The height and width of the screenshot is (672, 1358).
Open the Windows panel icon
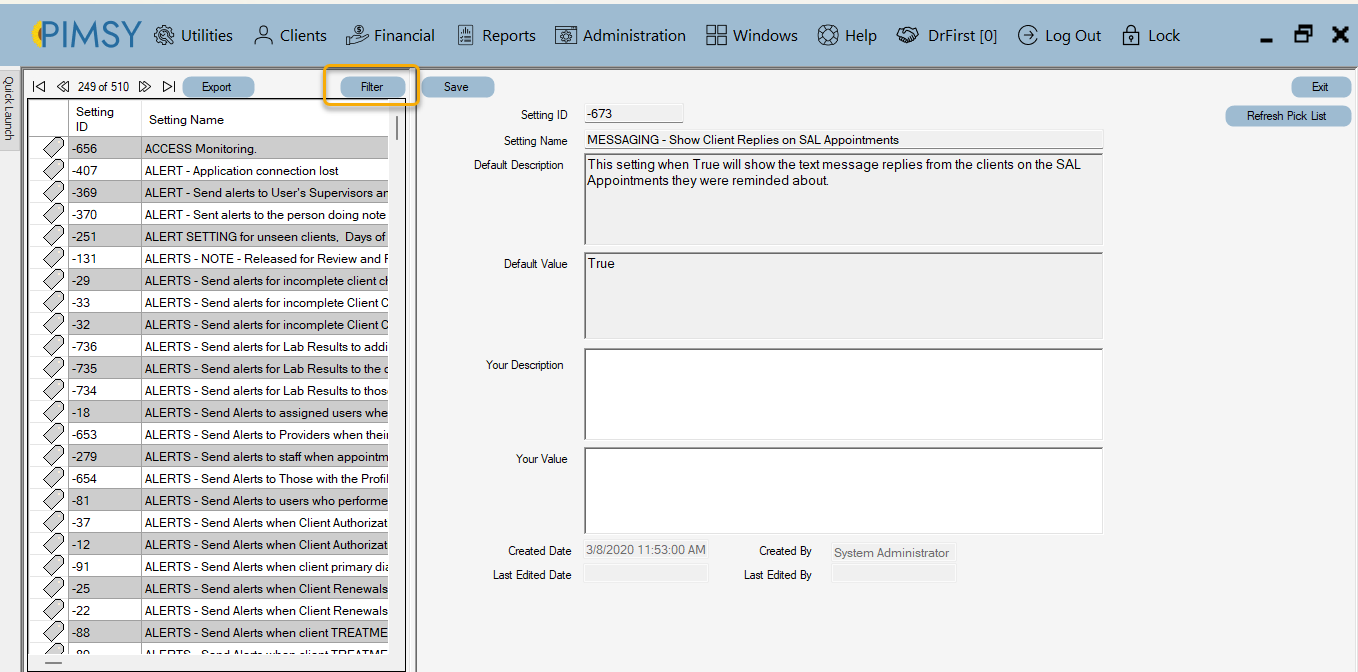(x=716, y=34)
